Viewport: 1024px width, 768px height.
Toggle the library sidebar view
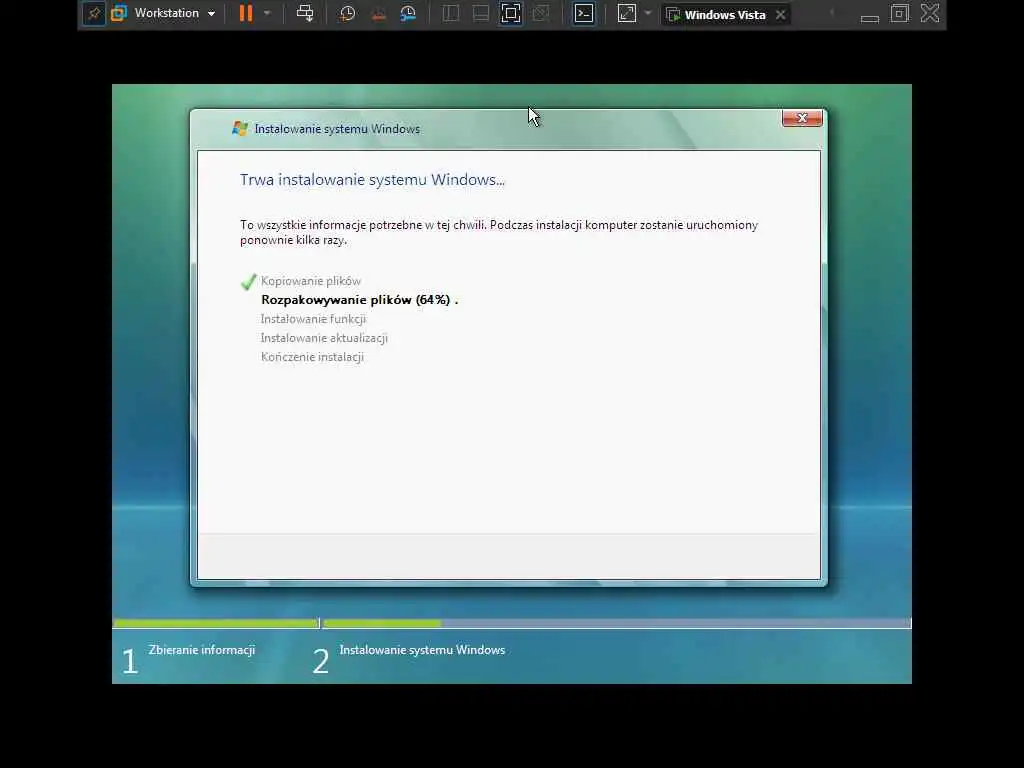pos(451,13)
